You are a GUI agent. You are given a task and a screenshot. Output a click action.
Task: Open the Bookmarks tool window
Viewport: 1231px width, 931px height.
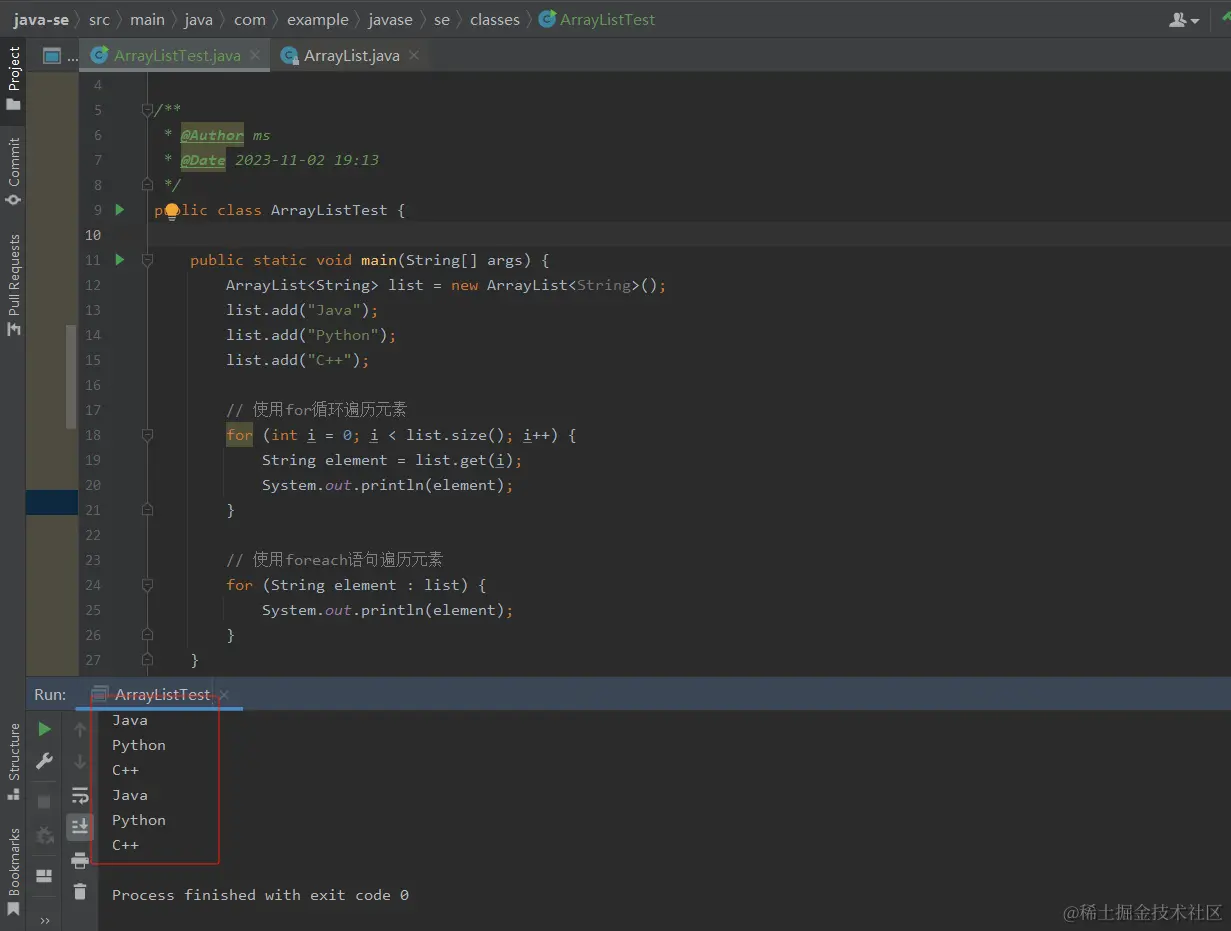tap(14, 872)
